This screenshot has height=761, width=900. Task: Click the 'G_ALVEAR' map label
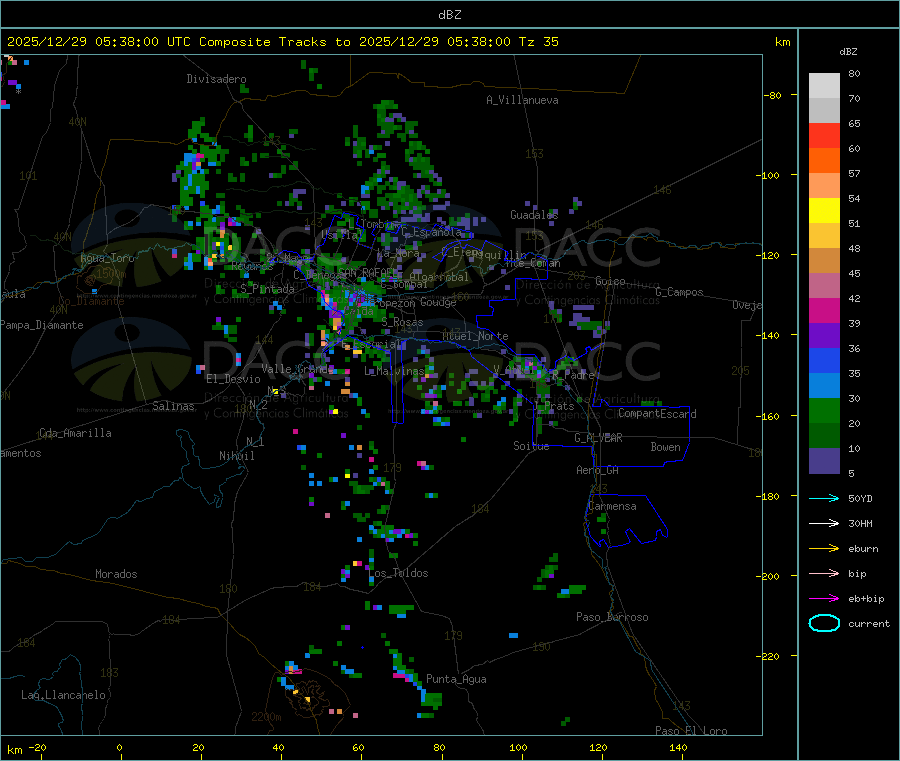[x=598, y=438]
